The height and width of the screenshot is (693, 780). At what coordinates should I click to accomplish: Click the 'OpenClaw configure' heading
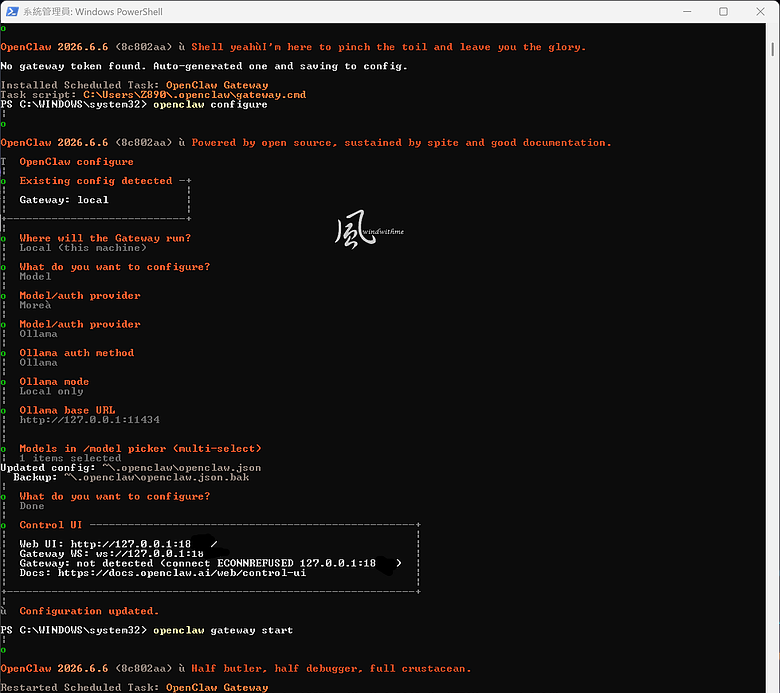pyautogui.click(x=77, y=162)
